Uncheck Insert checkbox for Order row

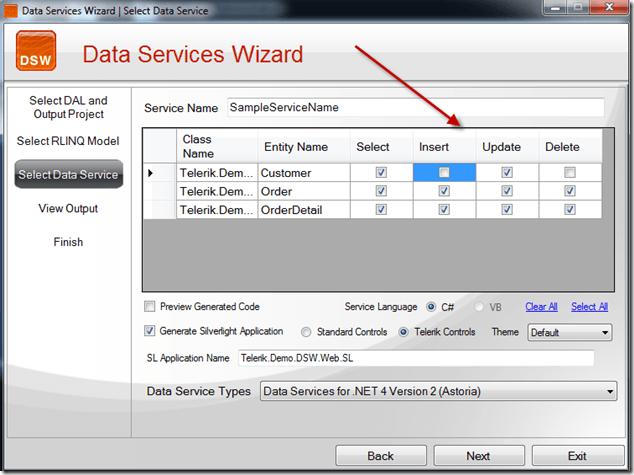click(444, 191)
